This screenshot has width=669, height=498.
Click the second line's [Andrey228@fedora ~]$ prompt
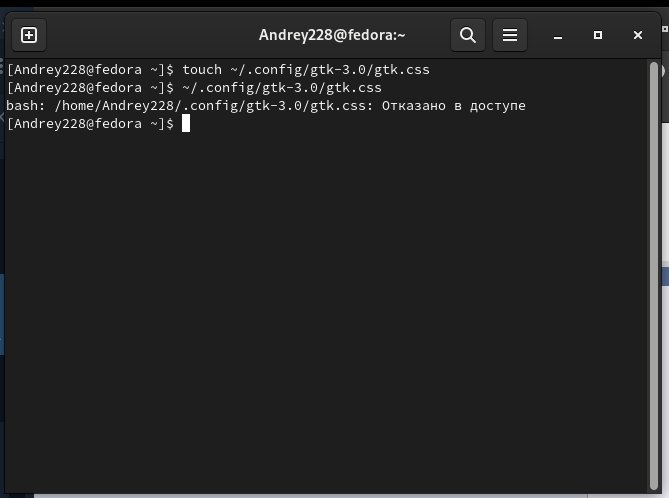tap(90, 88)
